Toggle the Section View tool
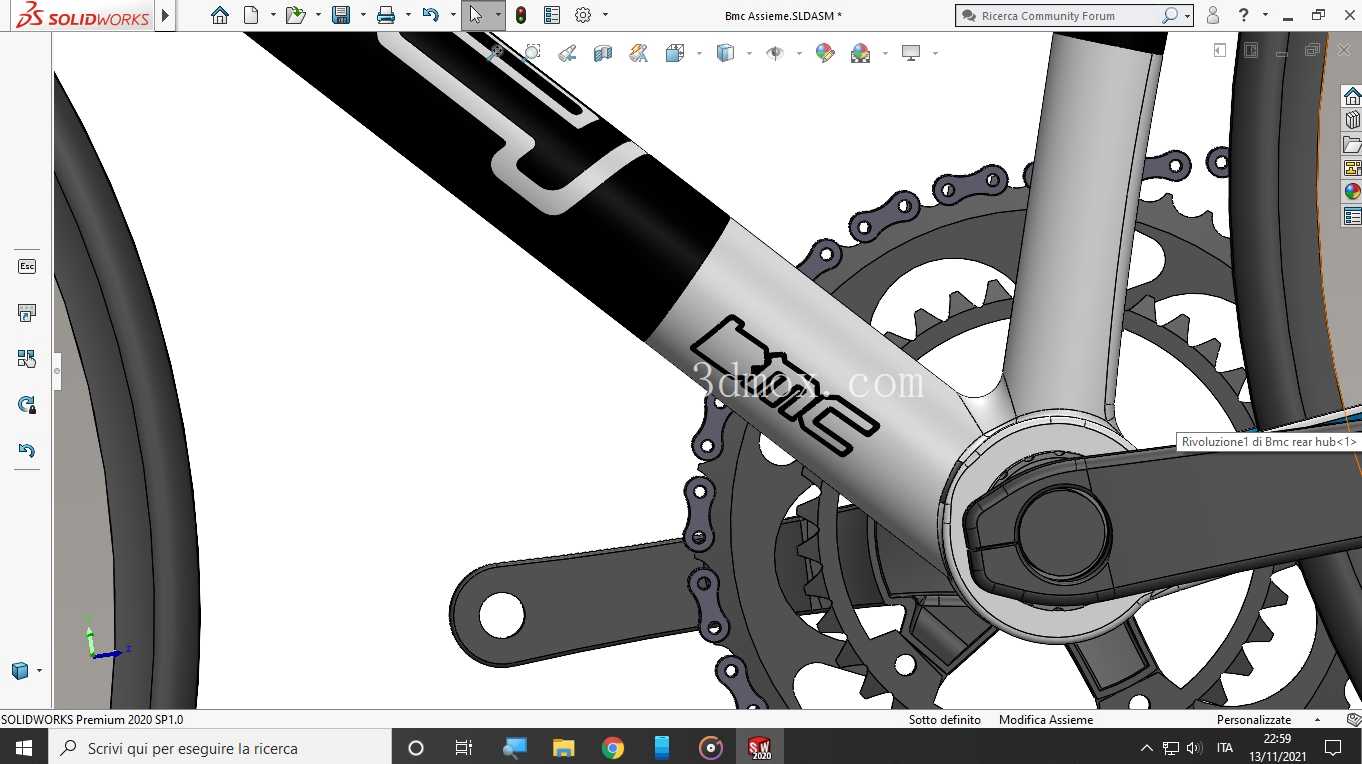This screenshot has height=764, width=1362. [603, 53]
